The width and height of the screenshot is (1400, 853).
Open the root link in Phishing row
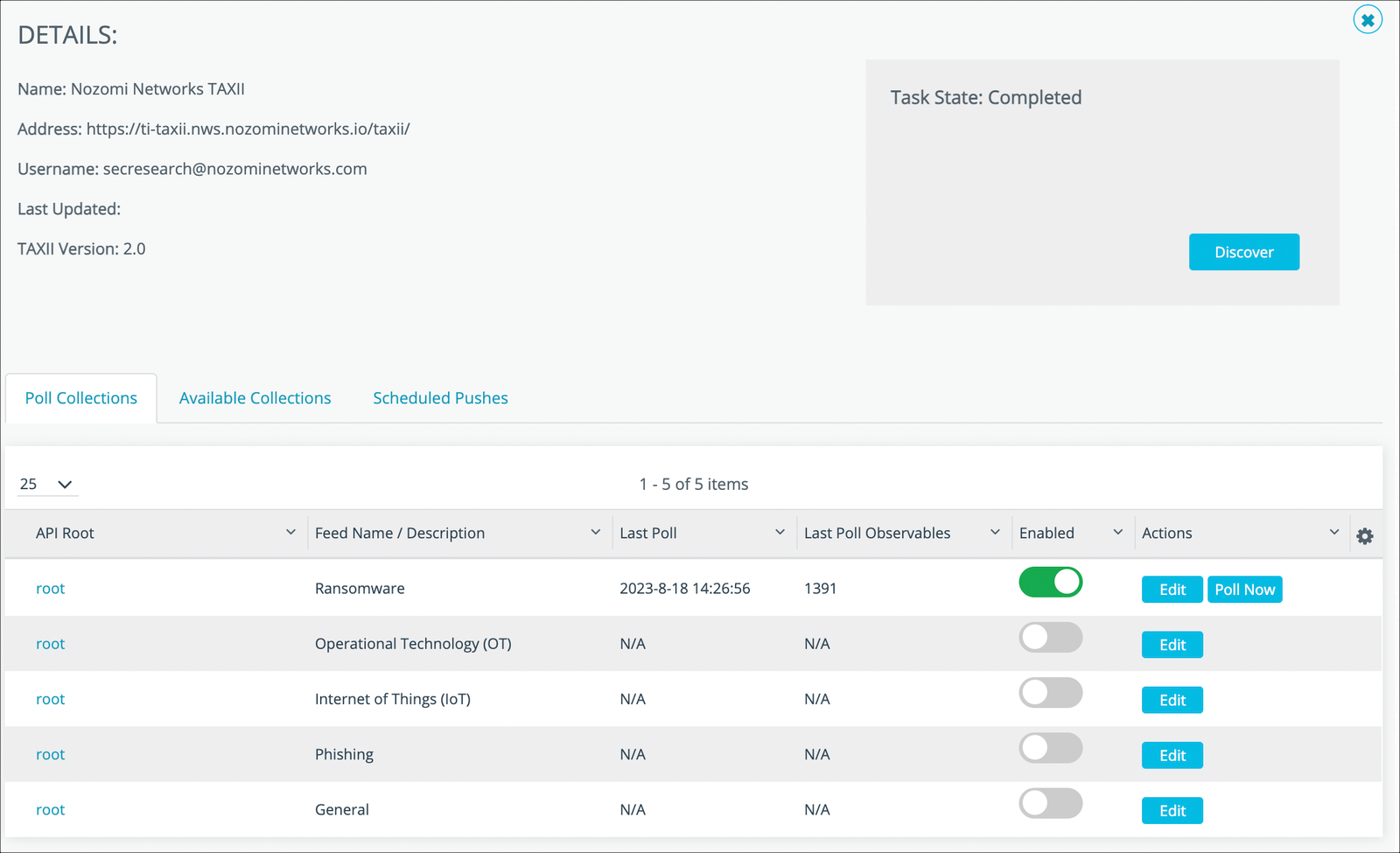click(50, 754)
